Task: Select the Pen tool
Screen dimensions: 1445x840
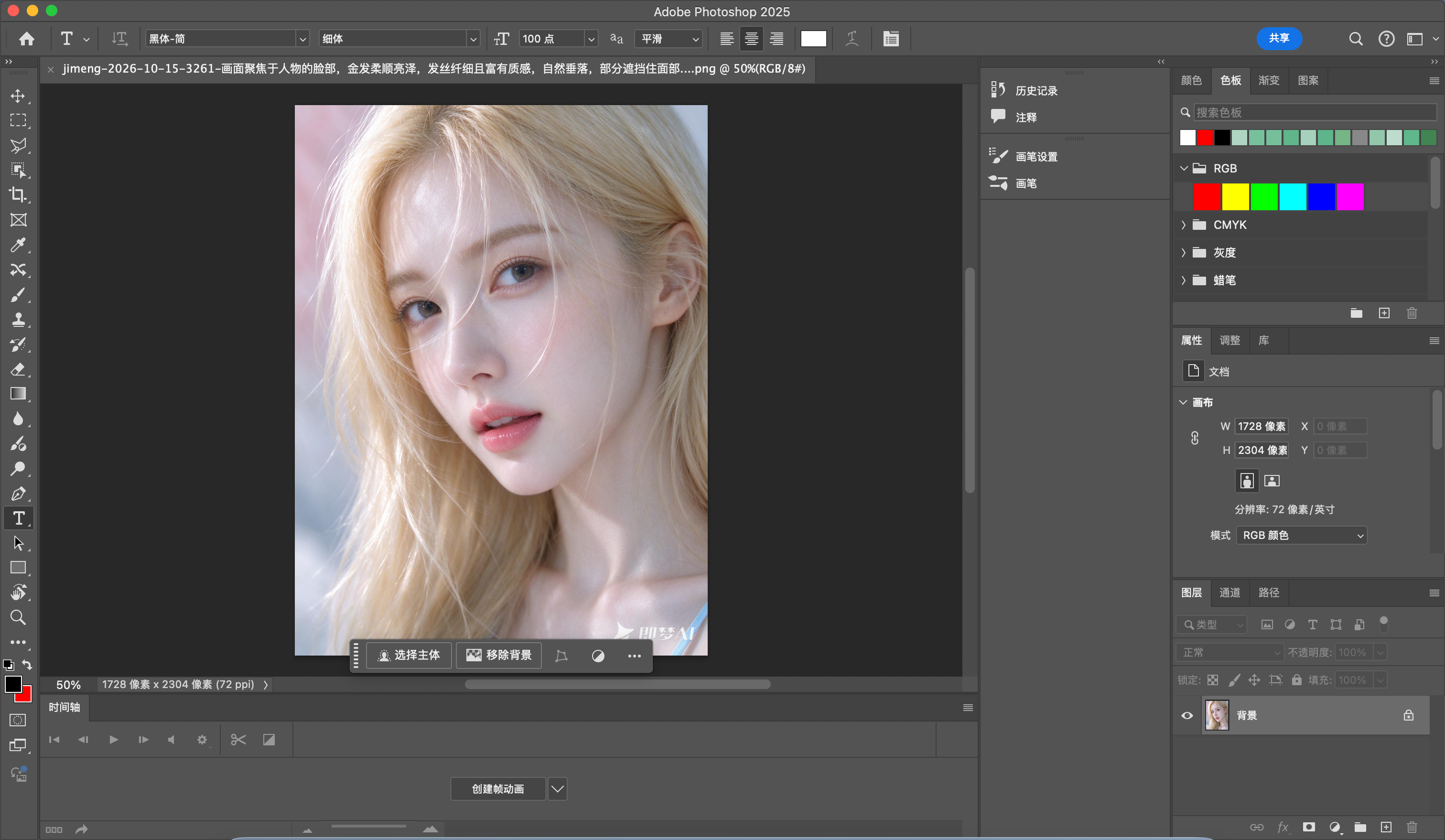Action: click(18, 493)
